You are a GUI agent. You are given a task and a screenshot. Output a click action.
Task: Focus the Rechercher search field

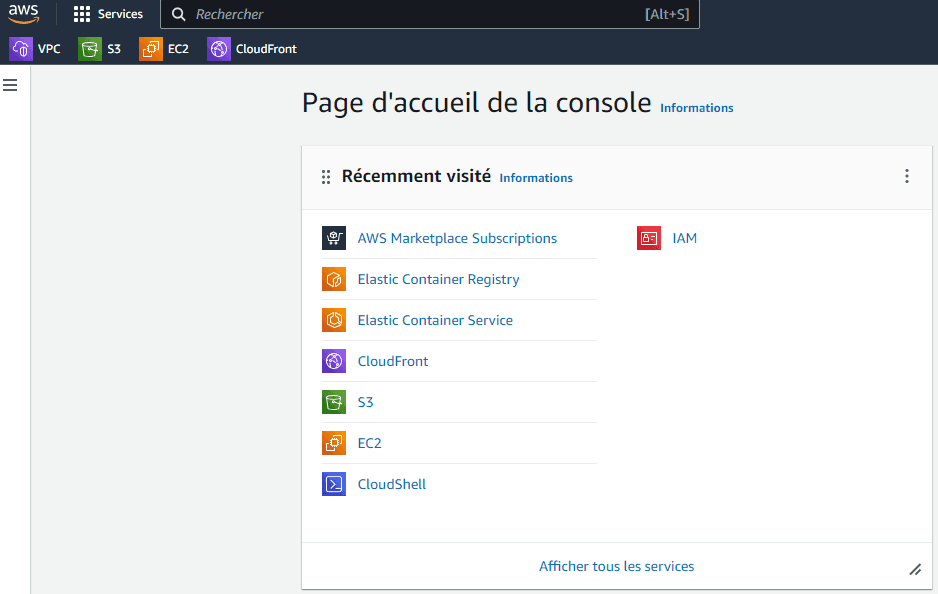[x=430, y=14]
